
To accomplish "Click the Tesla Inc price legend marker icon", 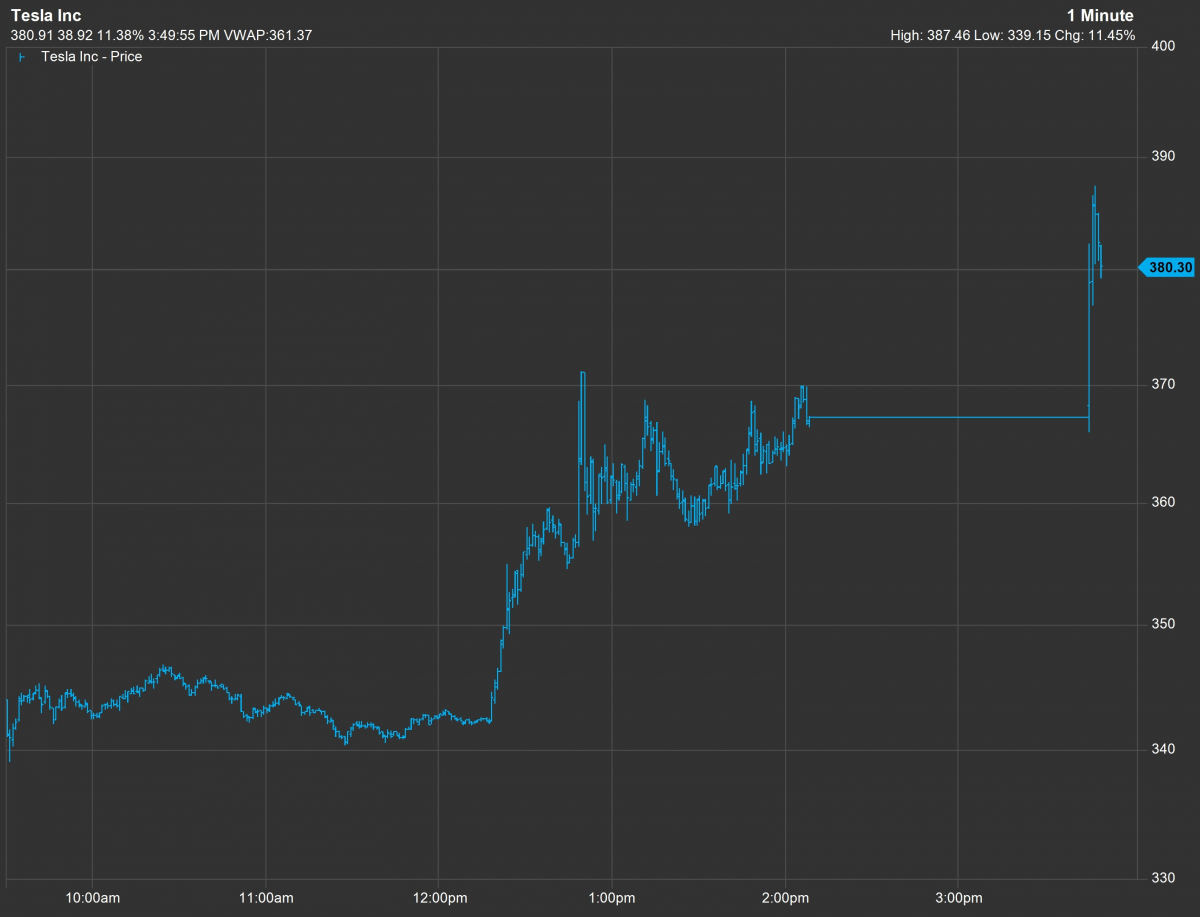I will click(x=21, y=57).
